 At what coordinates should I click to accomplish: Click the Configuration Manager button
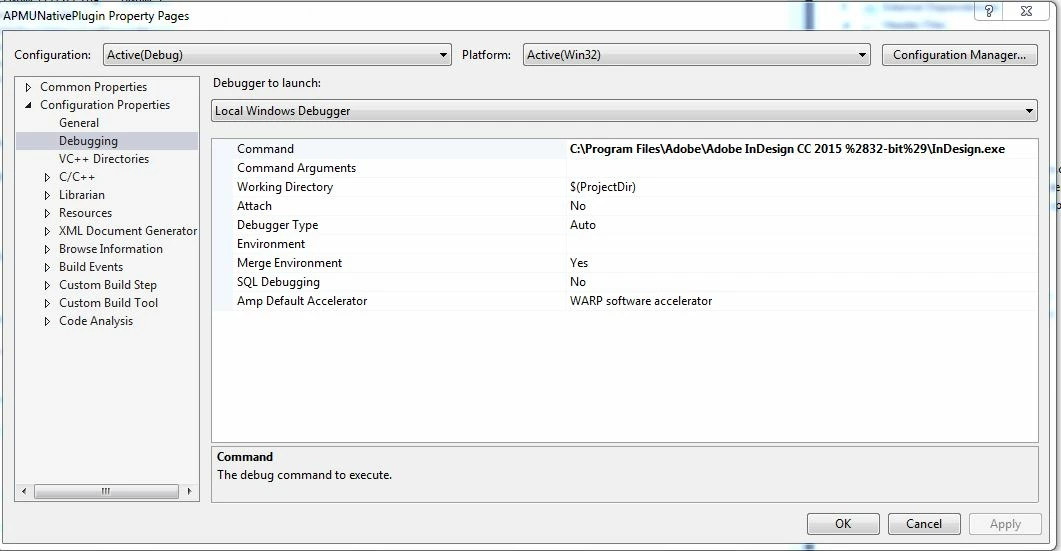(x=959, y=55)
